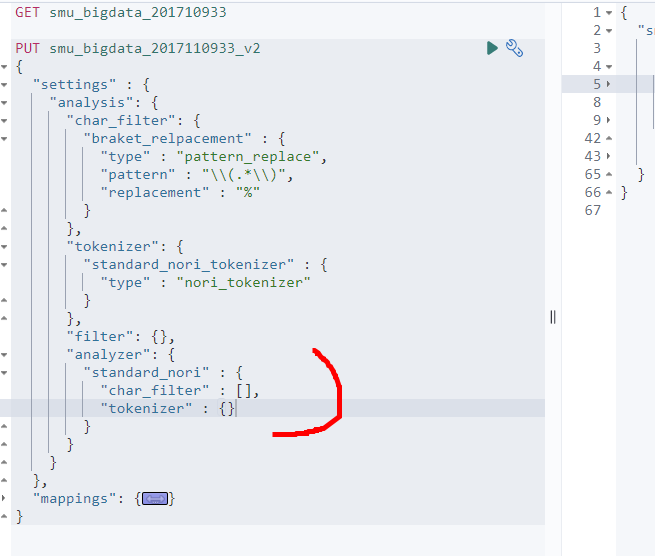Place cursor in "tokenizer" : {} line
This screenshot has height=556, width=655.
(168, 408)
